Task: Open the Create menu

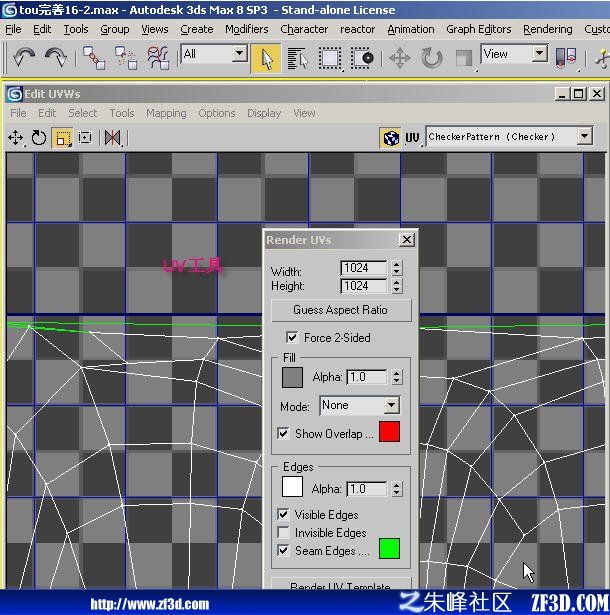Action: pyautogui.click(x=197, y=29)
